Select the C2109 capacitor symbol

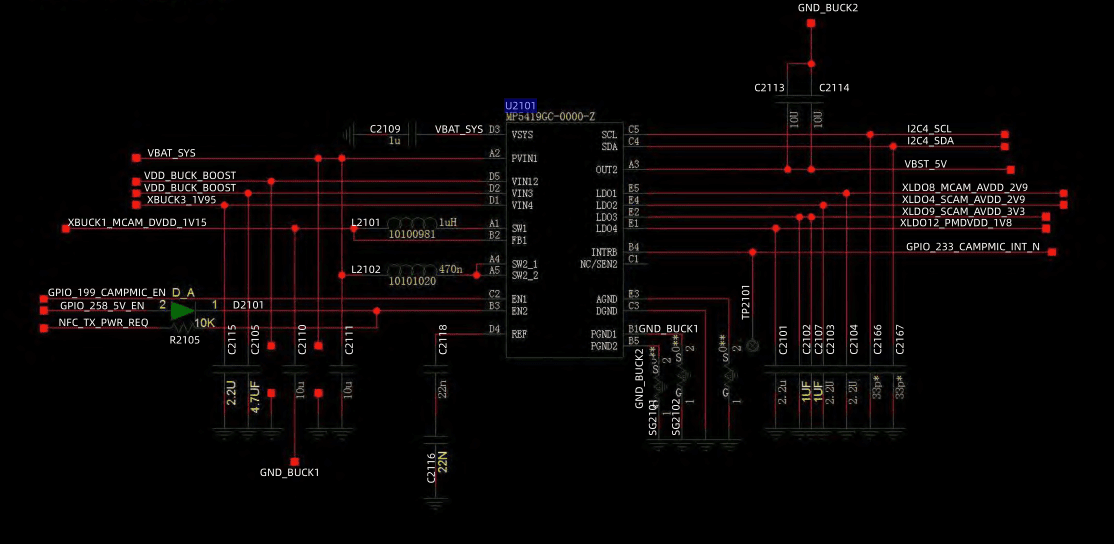click(413, 134)
